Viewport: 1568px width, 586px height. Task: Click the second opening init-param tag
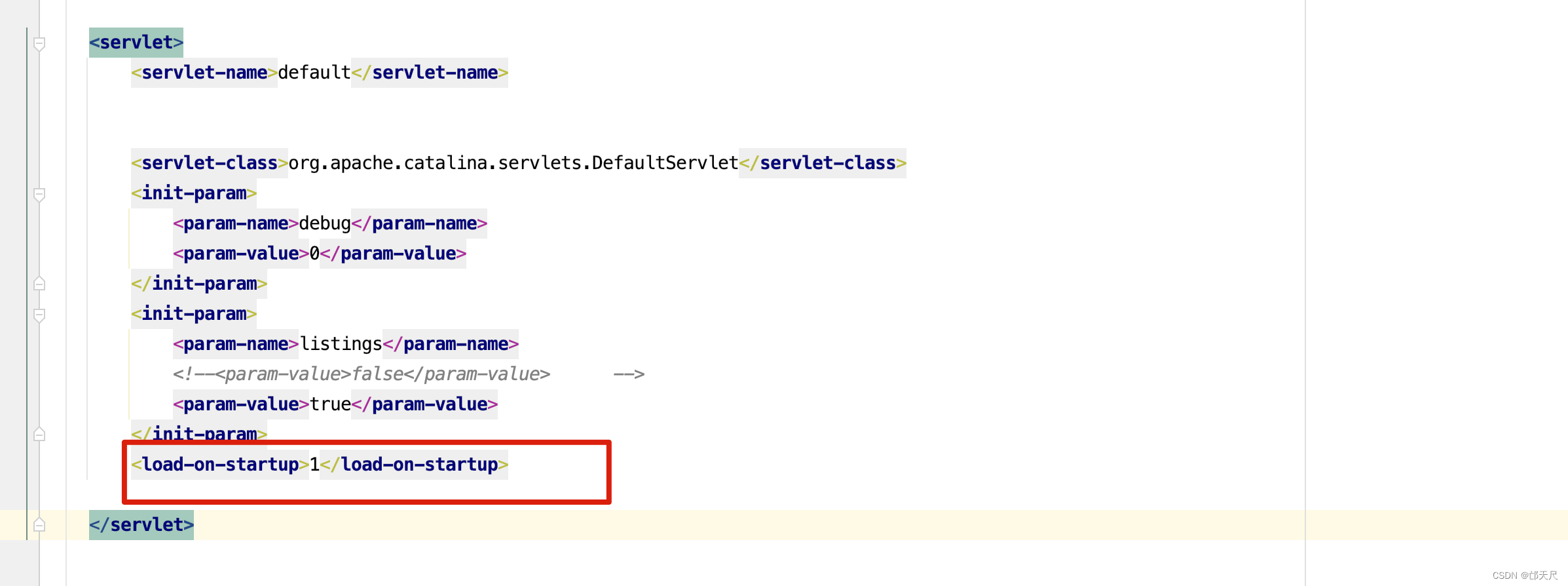click(194, 314)
